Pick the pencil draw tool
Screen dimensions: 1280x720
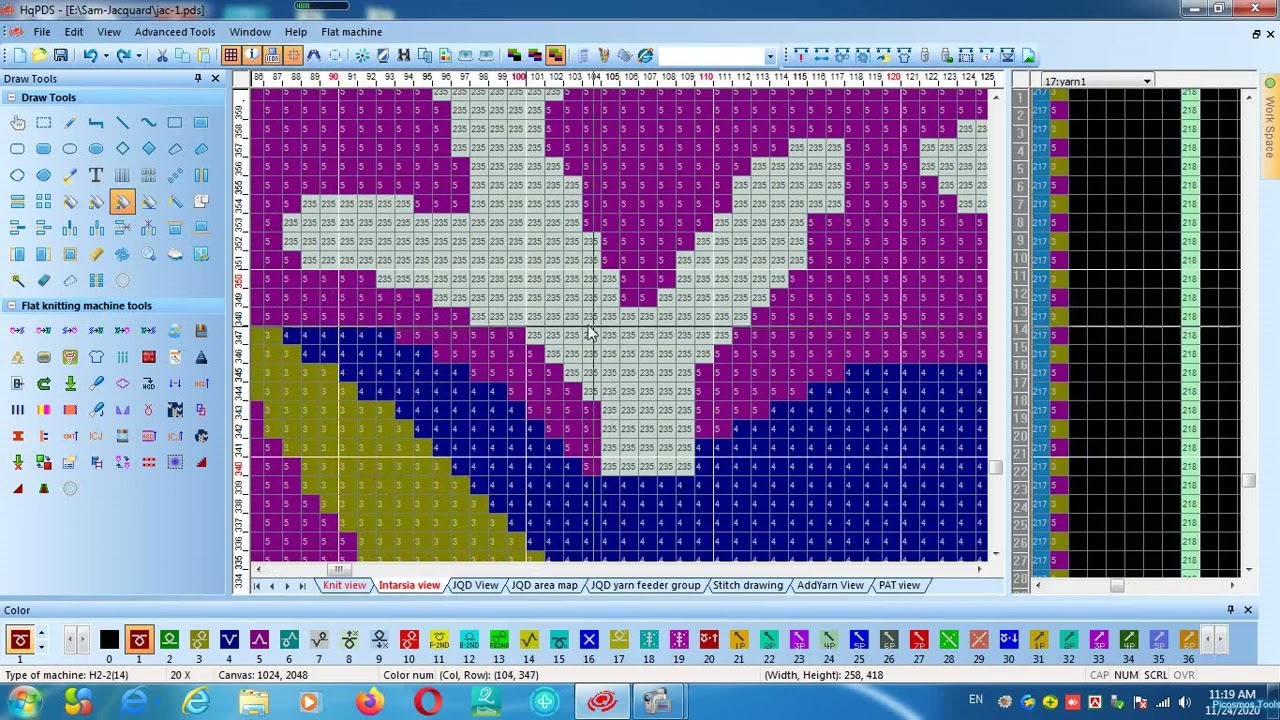[x=70, y=123]
